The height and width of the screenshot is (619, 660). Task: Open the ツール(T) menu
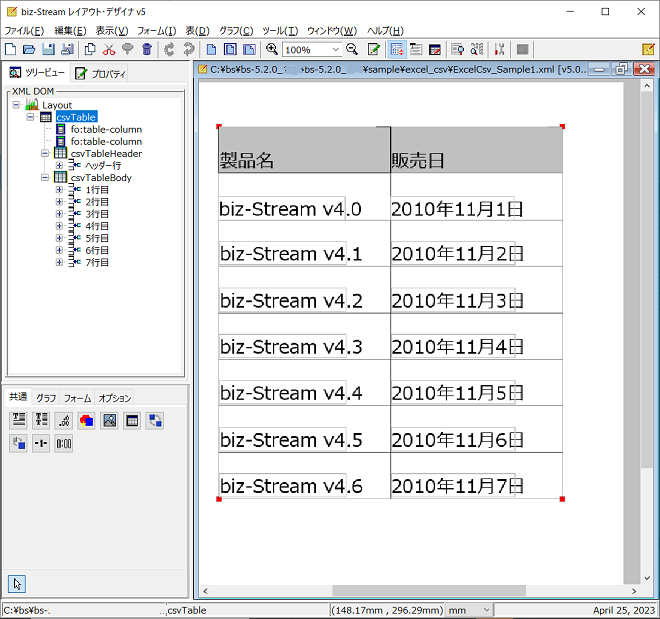pos(280,31)
